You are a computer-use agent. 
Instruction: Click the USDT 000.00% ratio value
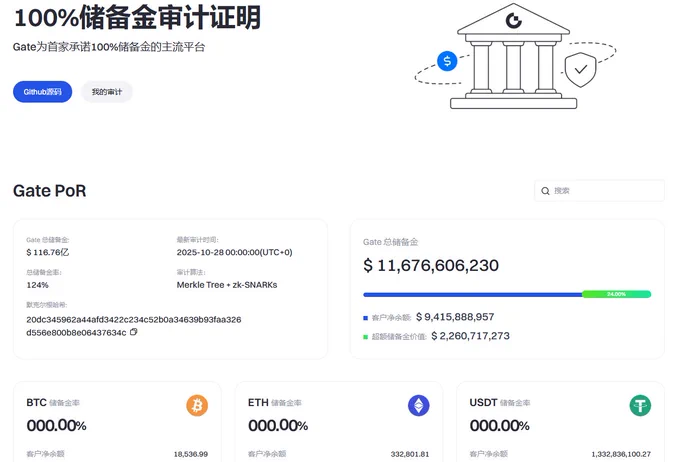(500, 426)
